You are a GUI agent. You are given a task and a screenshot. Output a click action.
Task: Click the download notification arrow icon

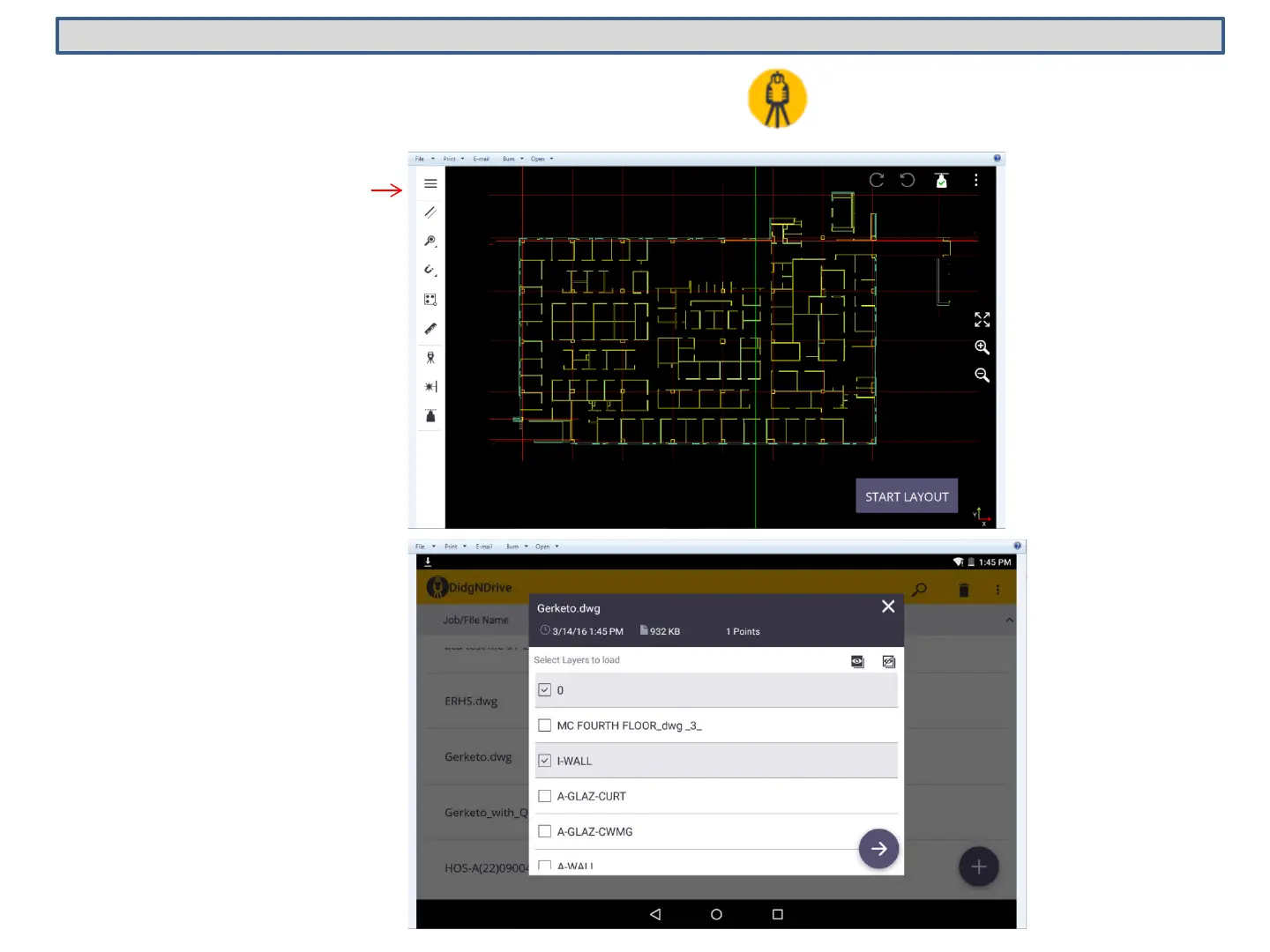[x=428, y=562]
